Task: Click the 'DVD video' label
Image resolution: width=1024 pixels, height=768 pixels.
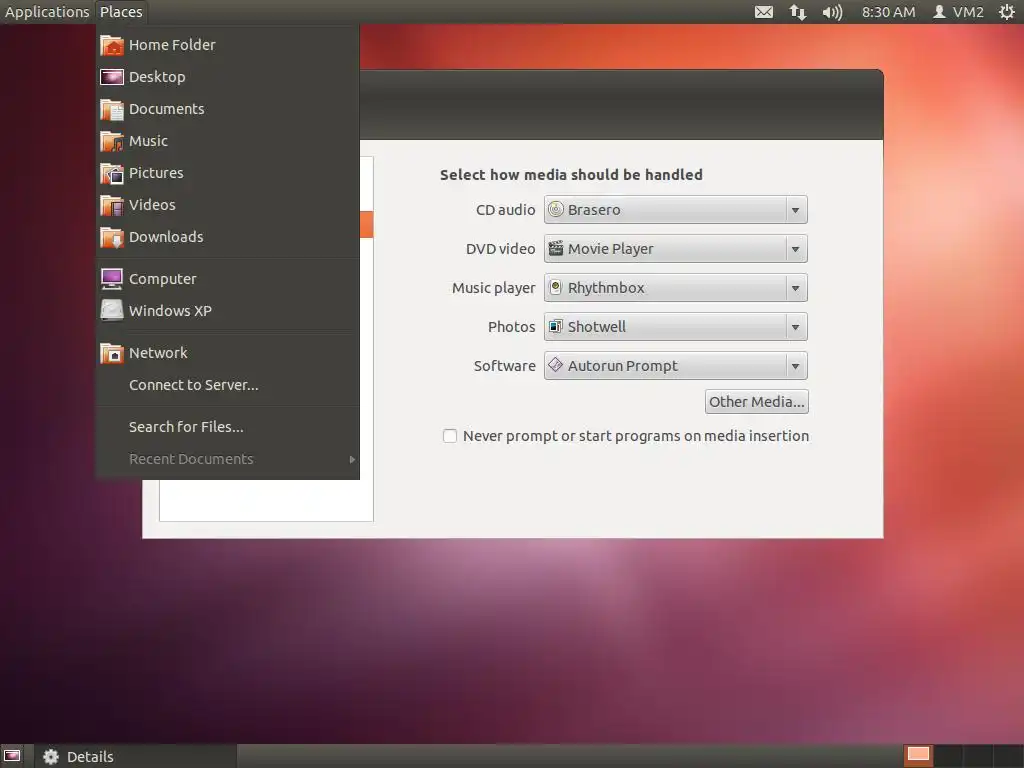Action: coord(500,249)
